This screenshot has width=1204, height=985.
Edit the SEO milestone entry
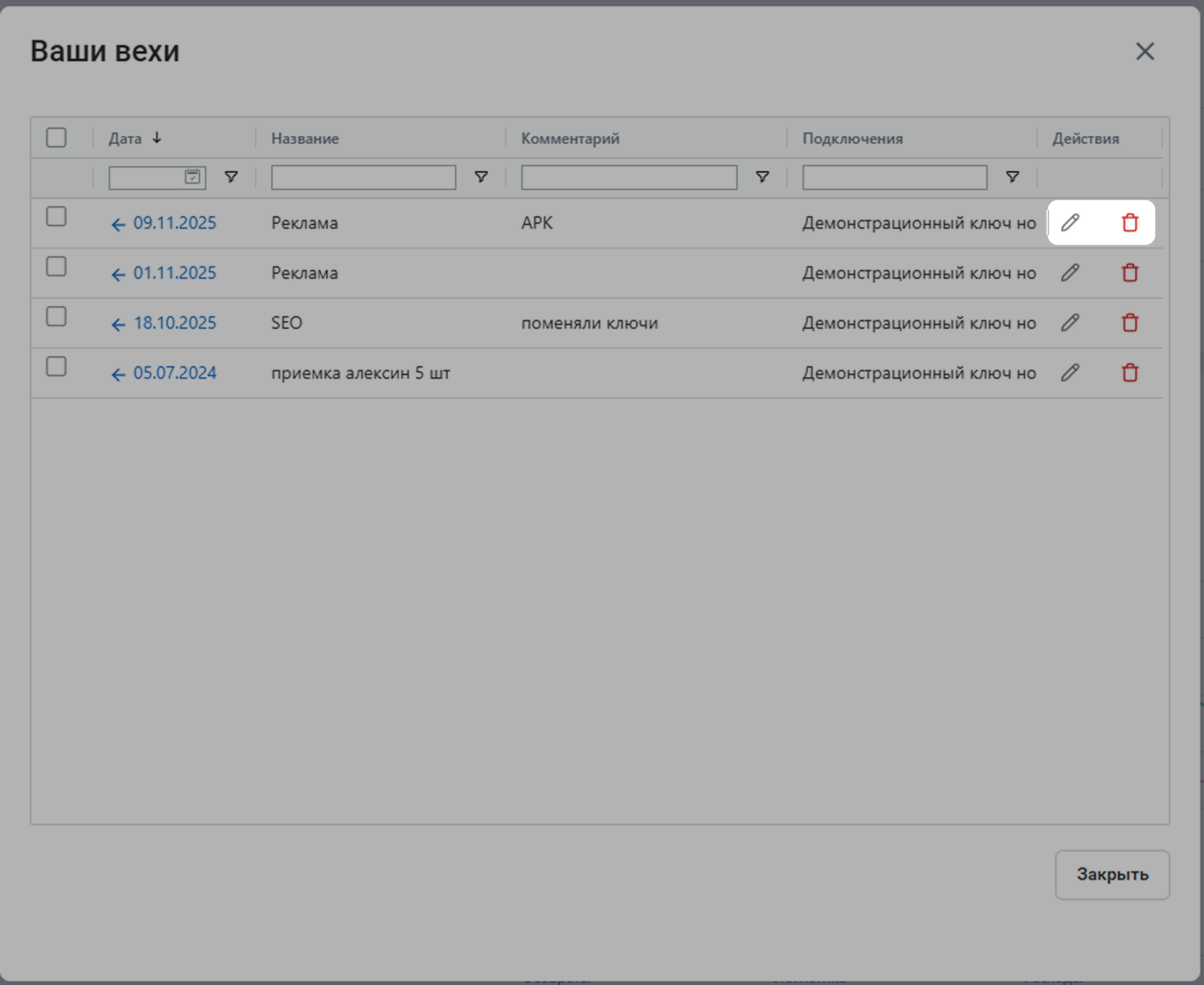pyautogui.click(x=1070, y=322)
